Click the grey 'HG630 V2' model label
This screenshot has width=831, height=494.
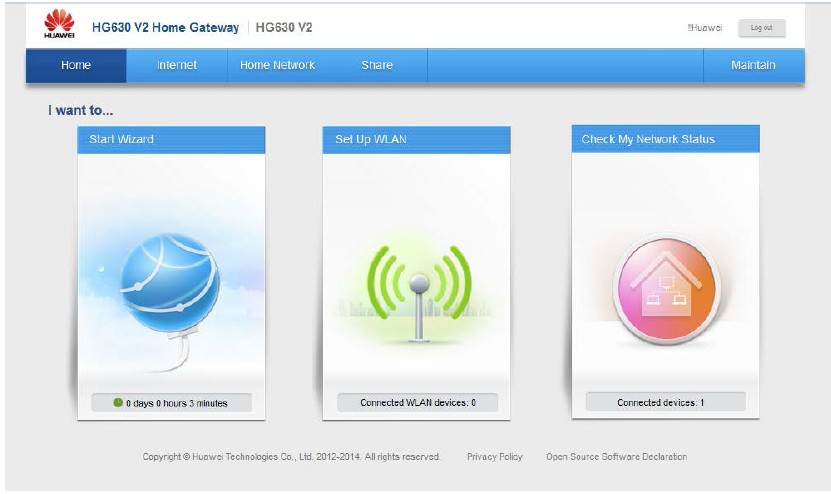(x=284, y=28)
